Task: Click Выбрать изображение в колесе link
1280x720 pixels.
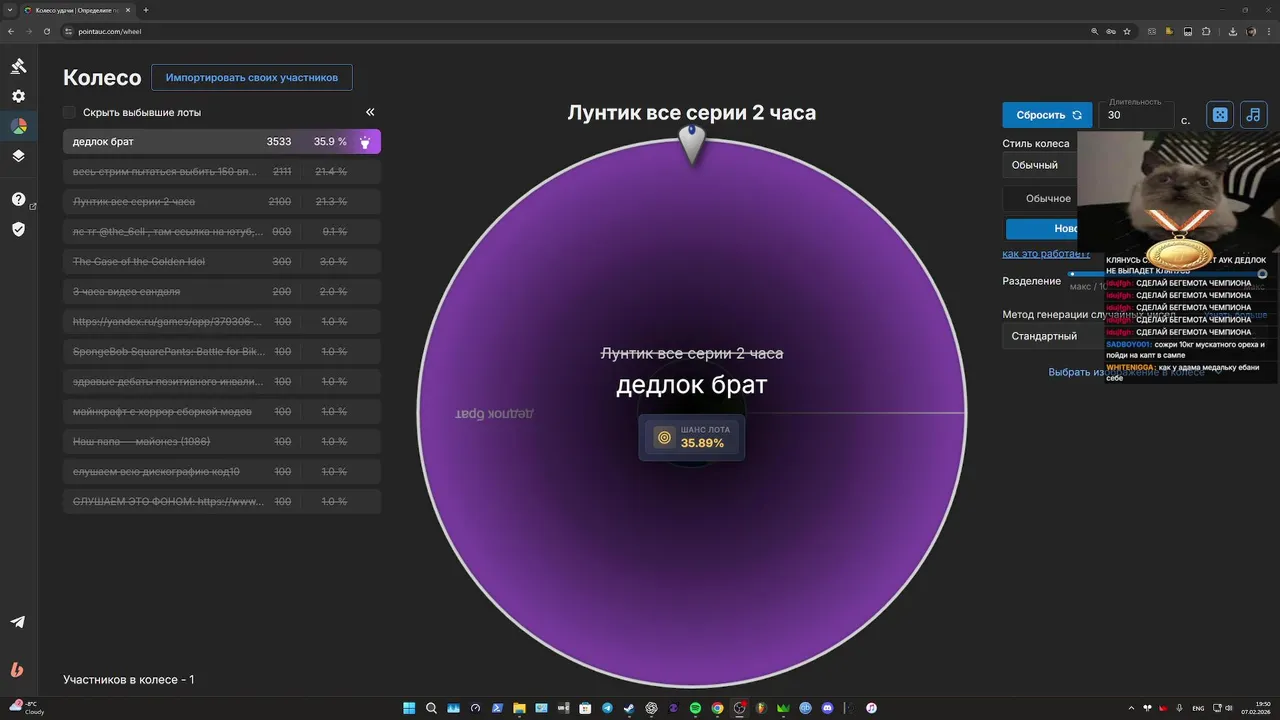Action: point(1126,372)
